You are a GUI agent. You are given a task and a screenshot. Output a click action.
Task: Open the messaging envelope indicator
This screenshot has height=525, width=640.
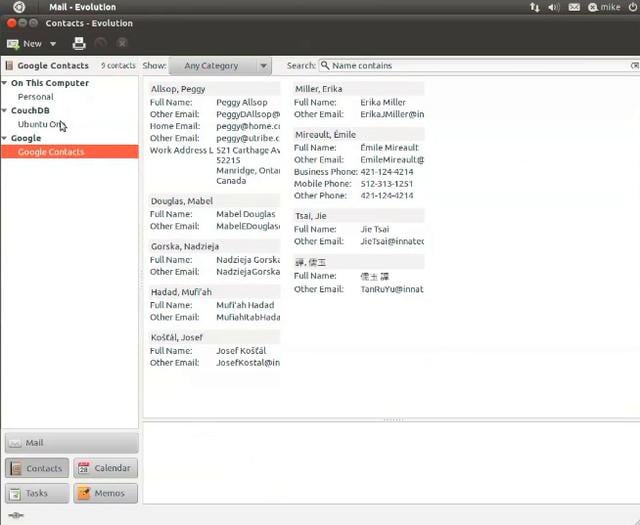[574, 7]
